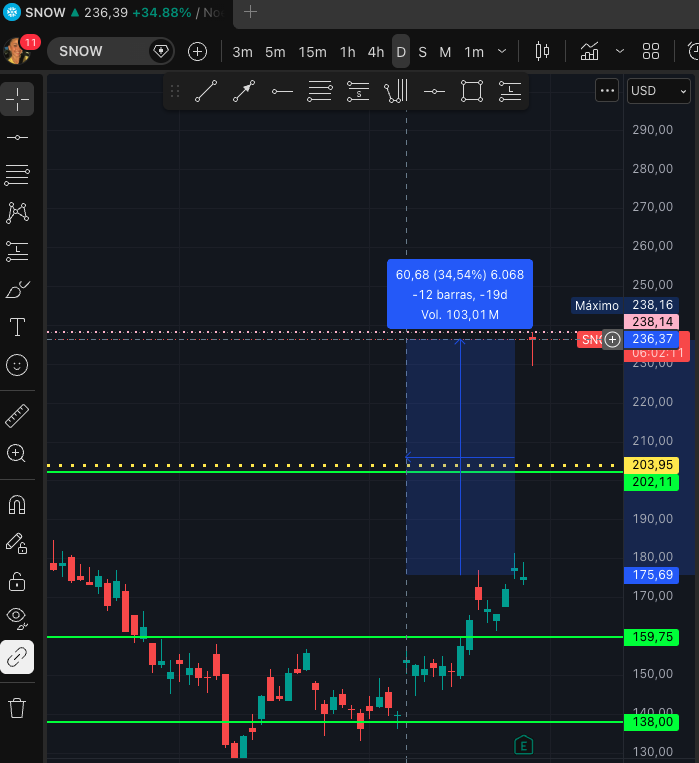Select rectangle tool in favorites toolbar
Screen dimensions: 699x763
pos(472,91)
